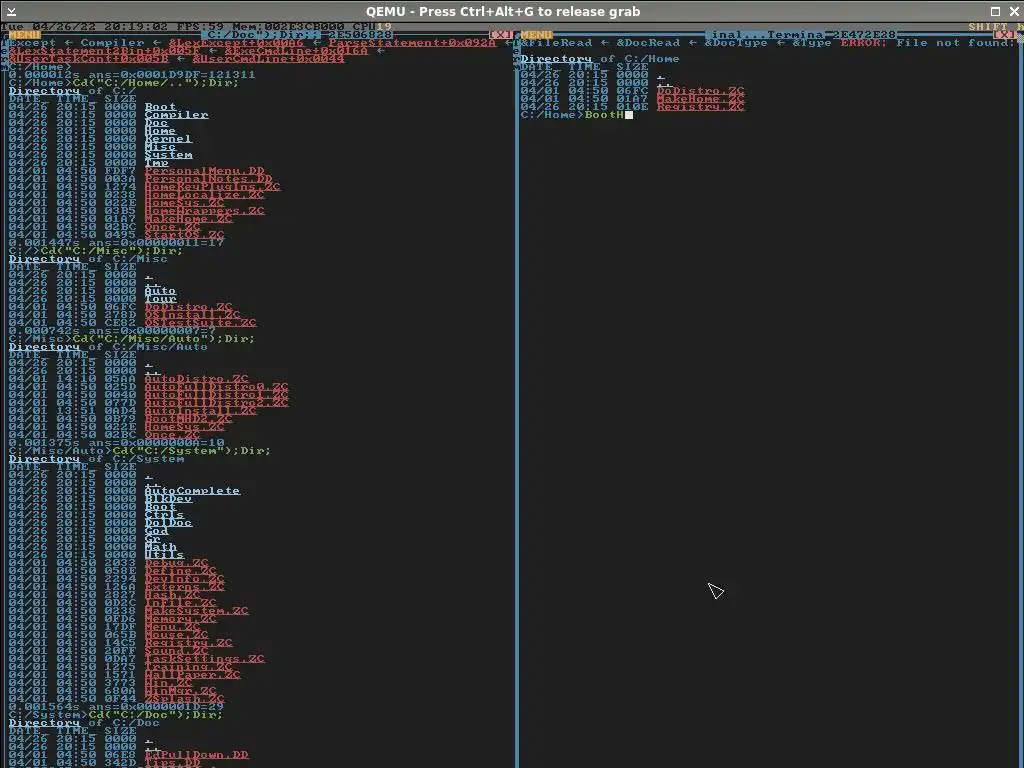The image size is (1024, 768).
Task: Click the &ExeCmdLine+0x016A trace link
Action: pyautogui.click(x=296, y=51)
